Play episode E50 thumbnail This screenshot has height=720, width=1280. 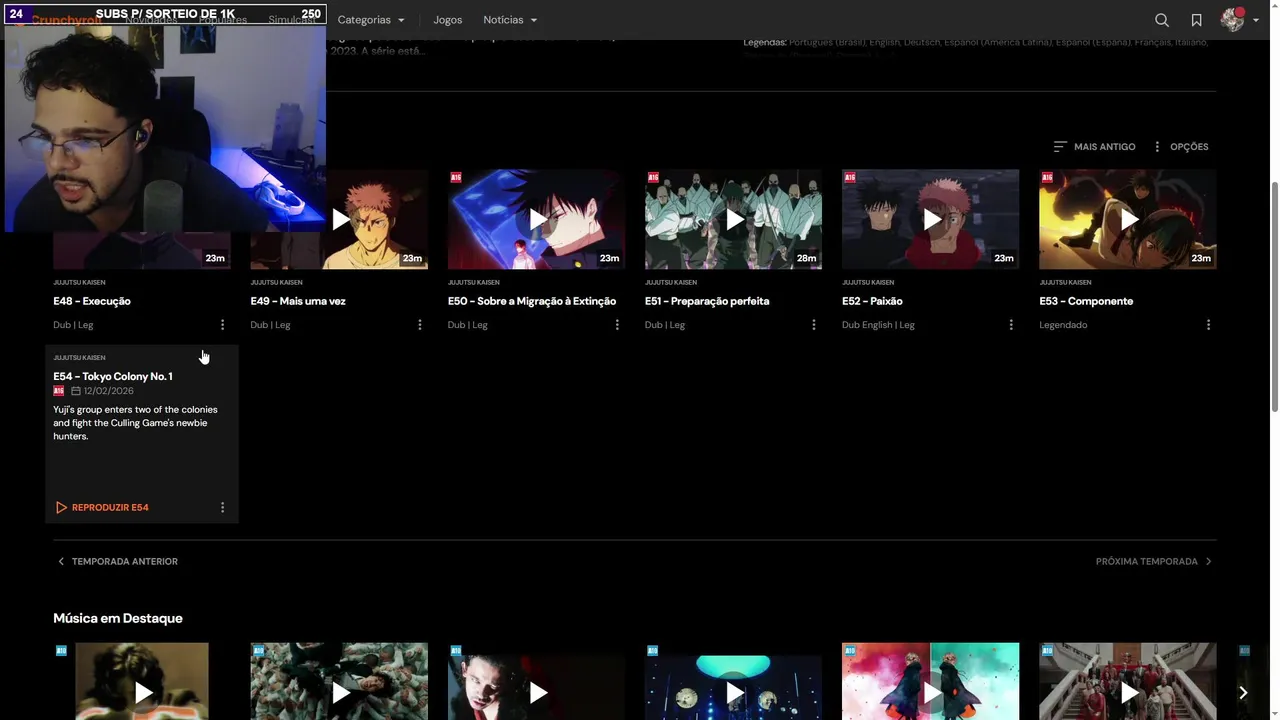(536, 219)
